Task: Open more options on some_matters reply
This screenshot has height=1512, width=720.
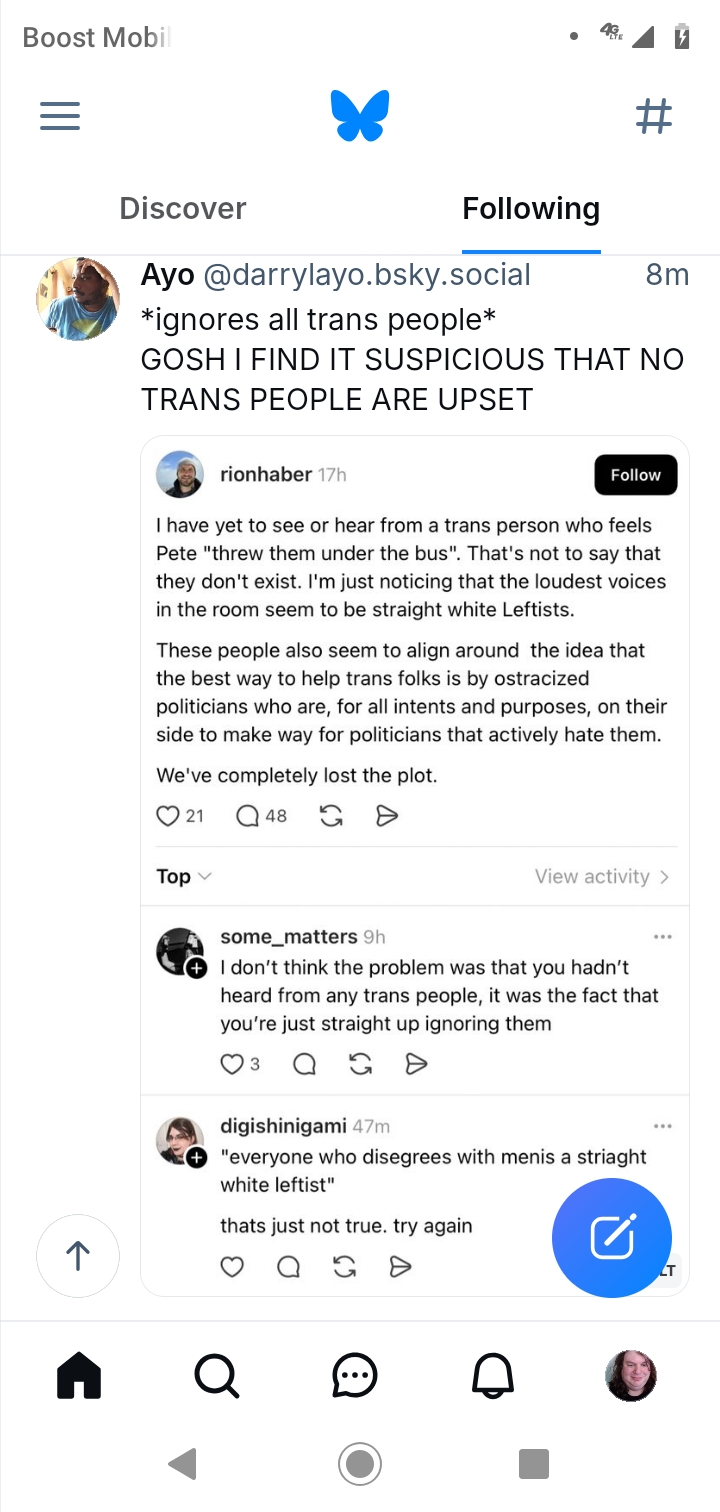Action: 662,937
